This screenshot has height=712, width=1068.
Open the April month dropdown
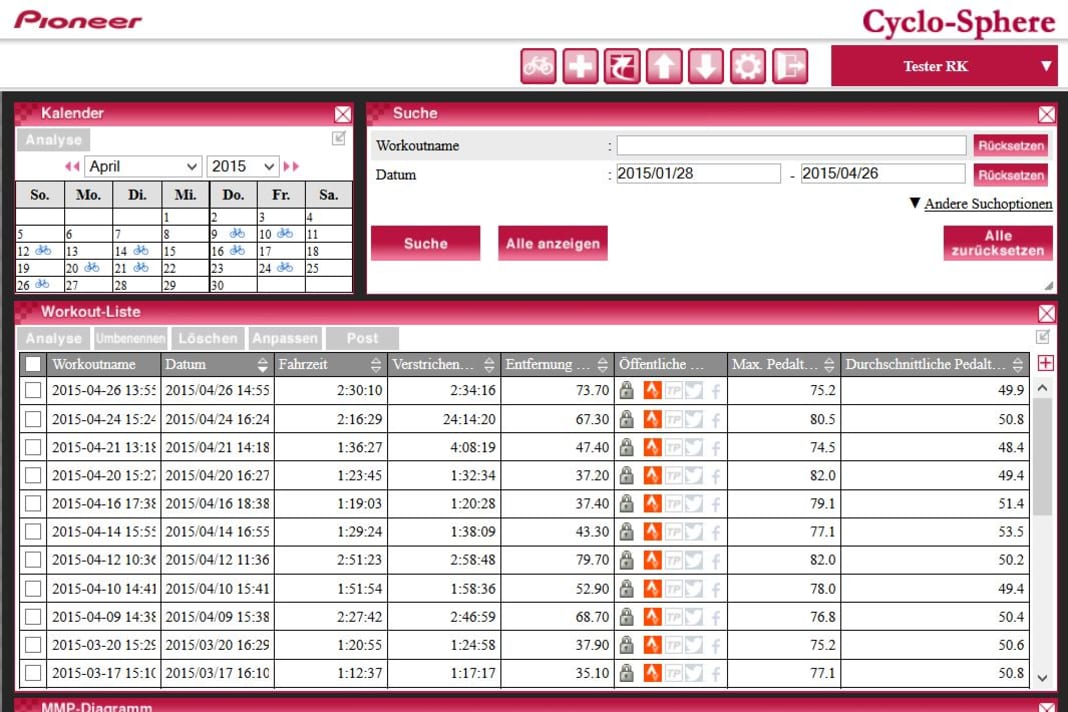click(x=143, y=167)
